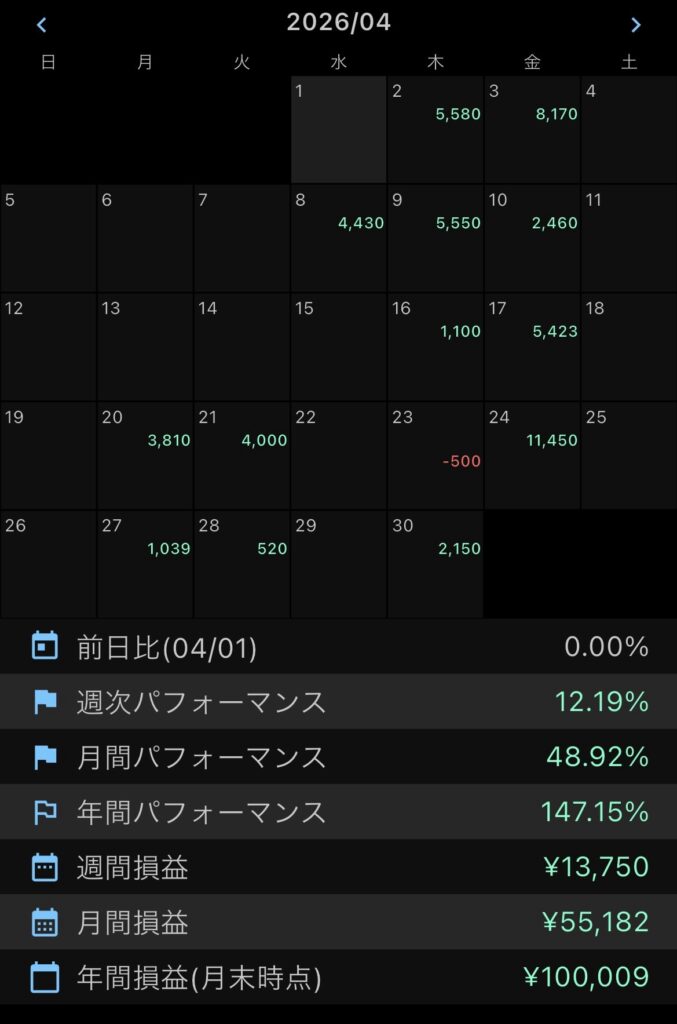
Task: Open 年間パフォーマンス row showing 147.15%
Action: [338, 812]
